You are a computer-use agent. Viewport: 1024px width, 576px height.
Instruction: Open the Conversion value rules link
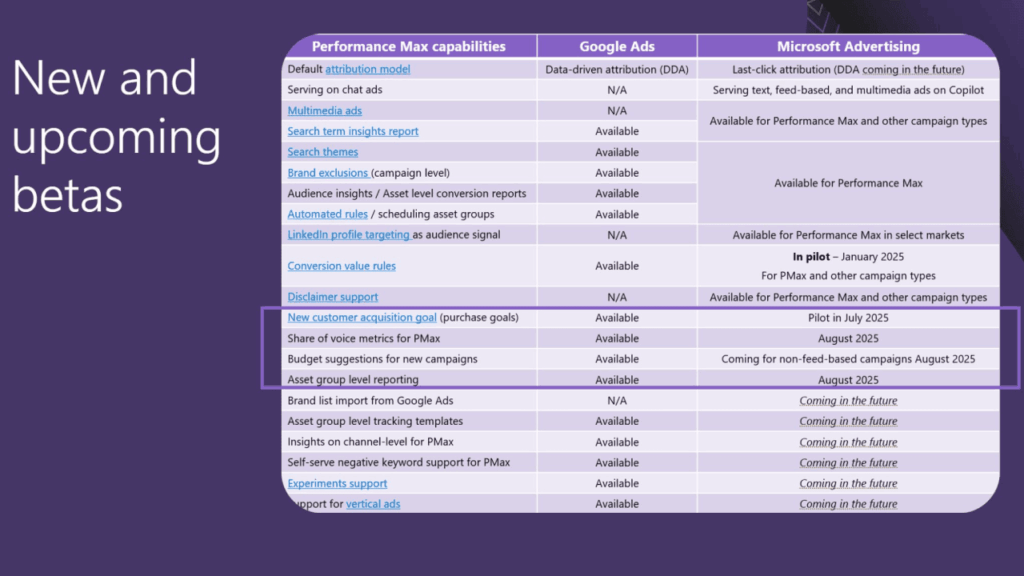[x=342, y=266]
